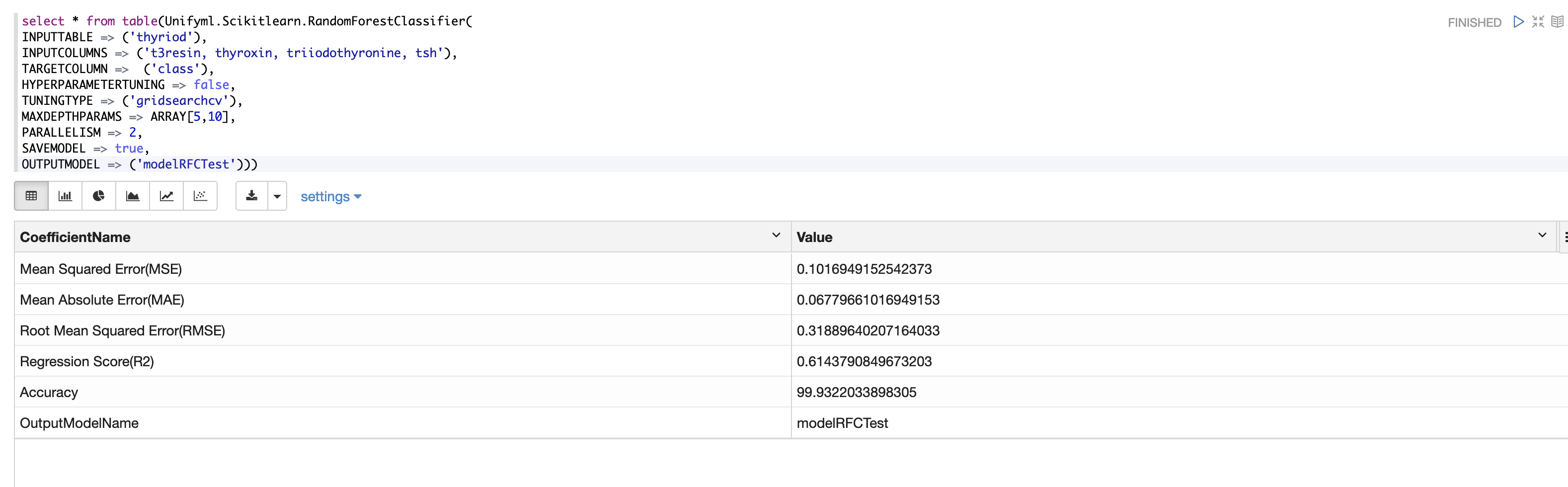
Task: Click value 99.9322033898305
Action: [857, 393]
